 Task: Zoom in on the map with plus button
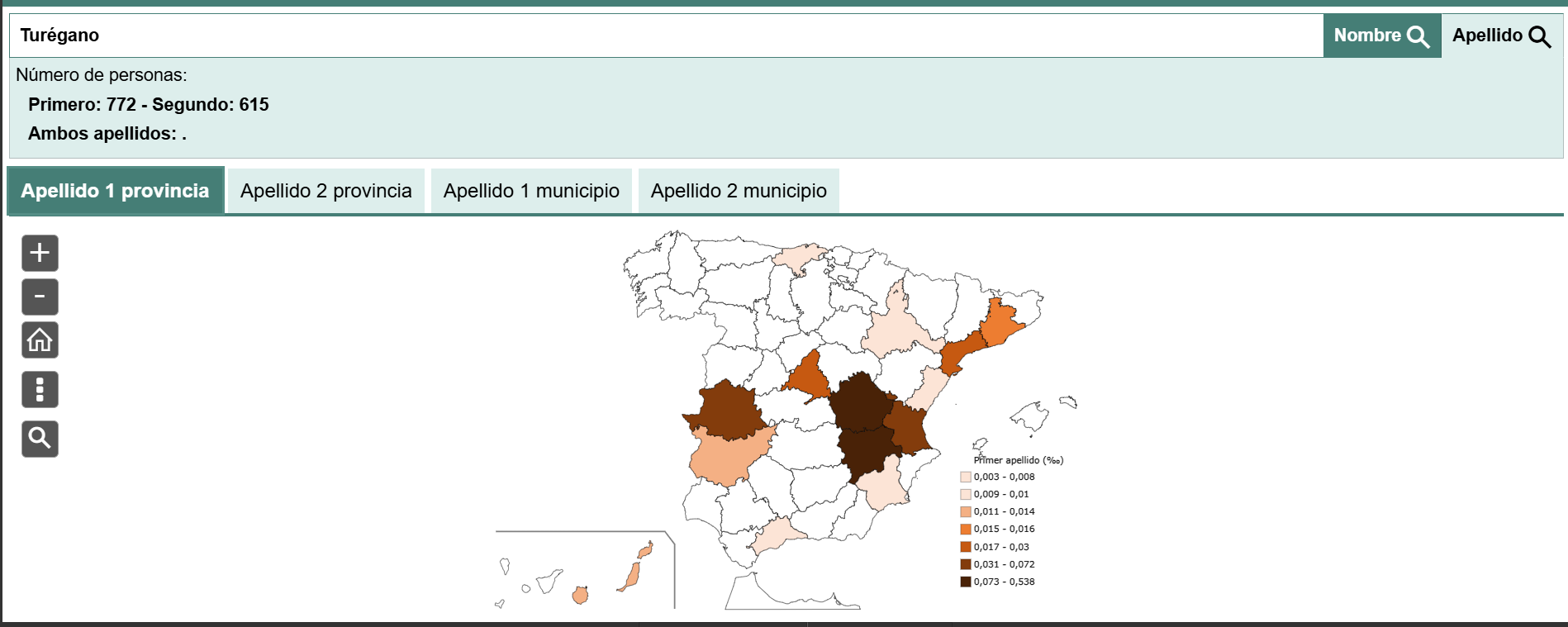tap(40, 253)
